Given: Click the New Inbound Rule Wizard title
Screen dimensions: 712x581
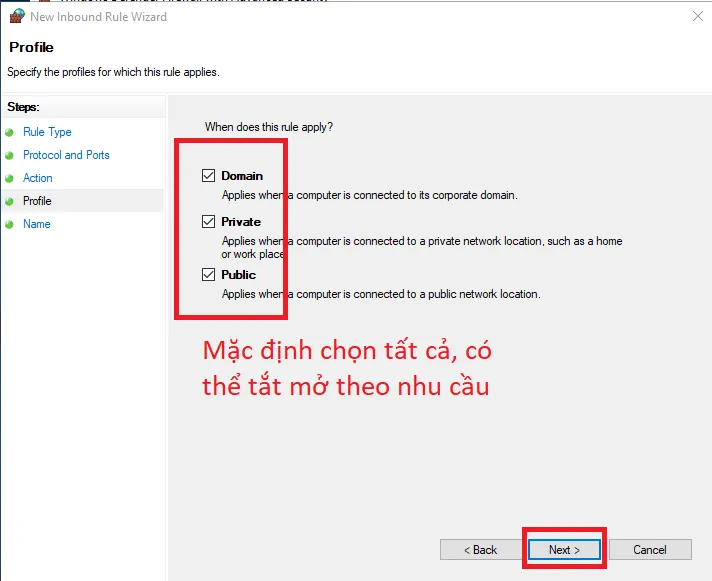Looking at the screenshot, I should click(x=99, y=17).
